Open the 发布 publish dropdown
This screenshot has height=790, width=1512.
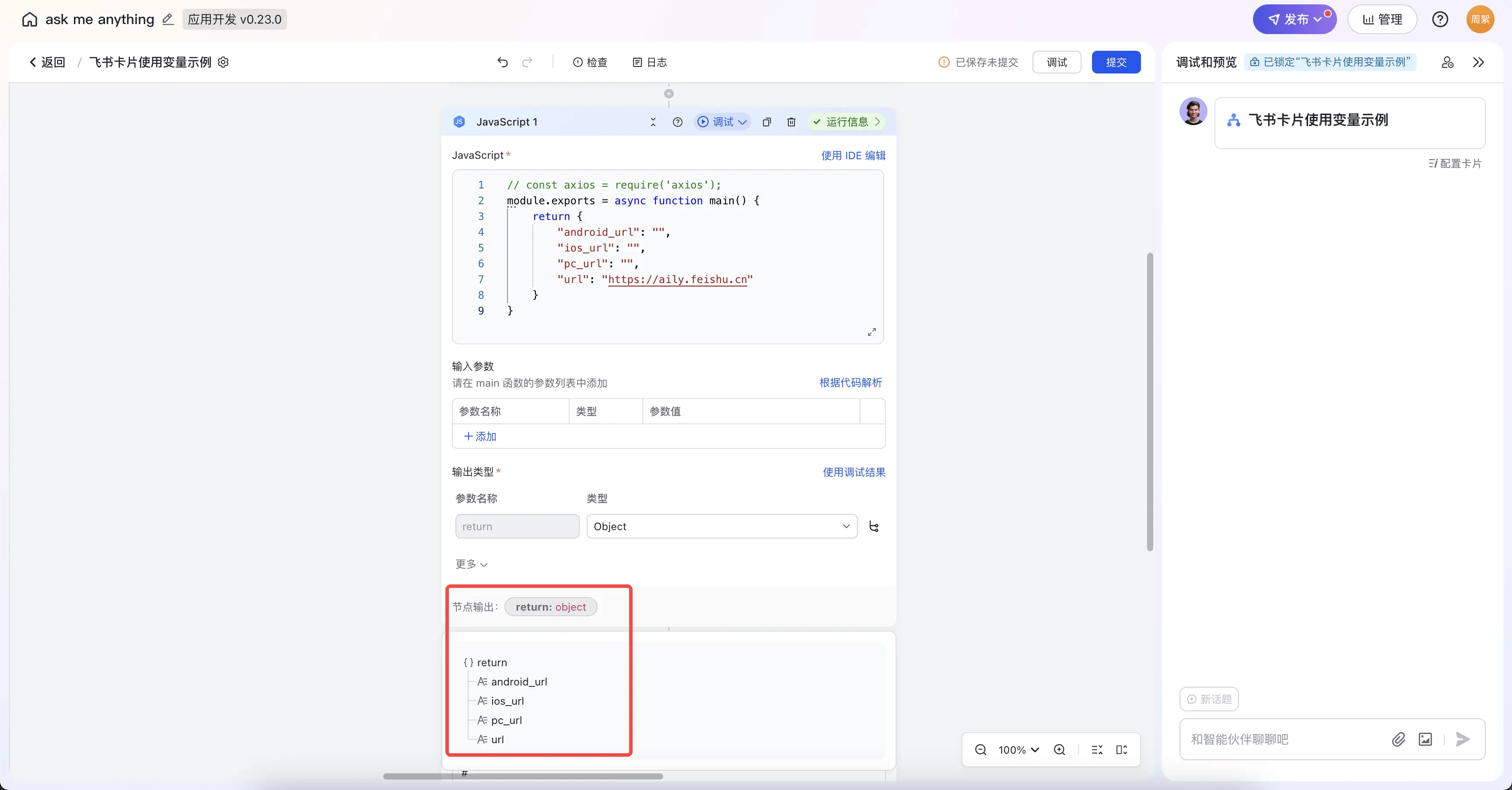1294,19
